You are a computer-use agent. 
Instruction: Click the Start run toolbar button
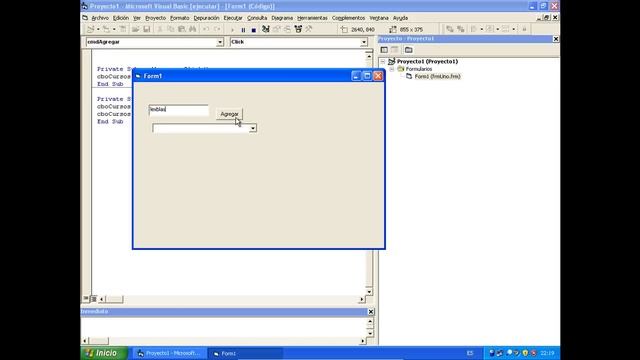(232, 29)
